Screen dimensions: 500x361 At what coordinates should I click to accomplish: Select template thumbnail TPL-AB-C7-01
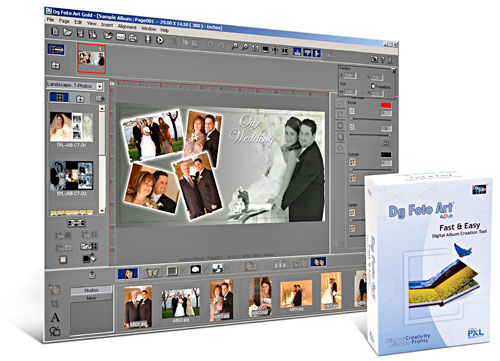pyautogui.click(x=71, y=127)
